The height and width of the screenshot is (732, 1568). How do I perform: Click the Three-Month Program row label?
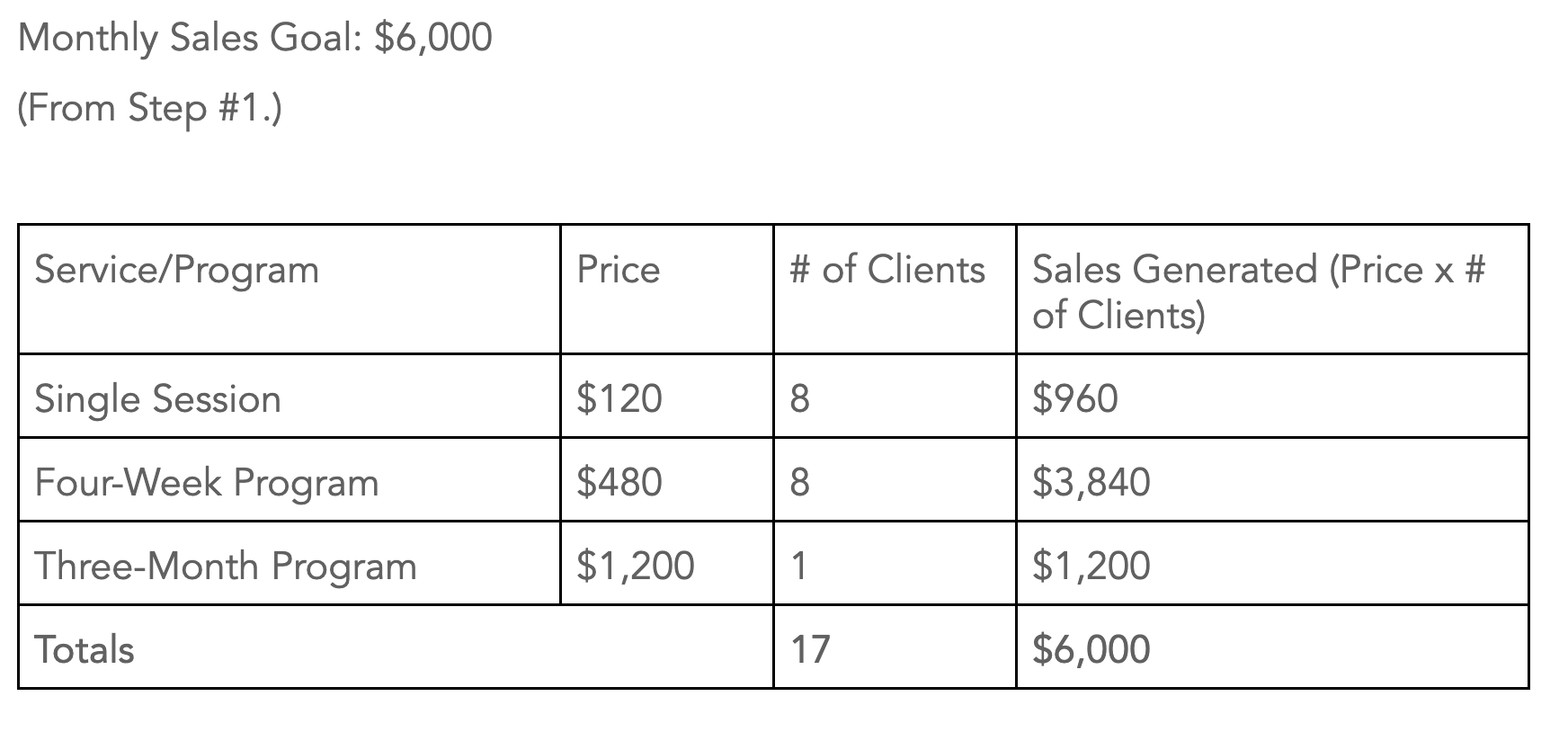point(290,564)
